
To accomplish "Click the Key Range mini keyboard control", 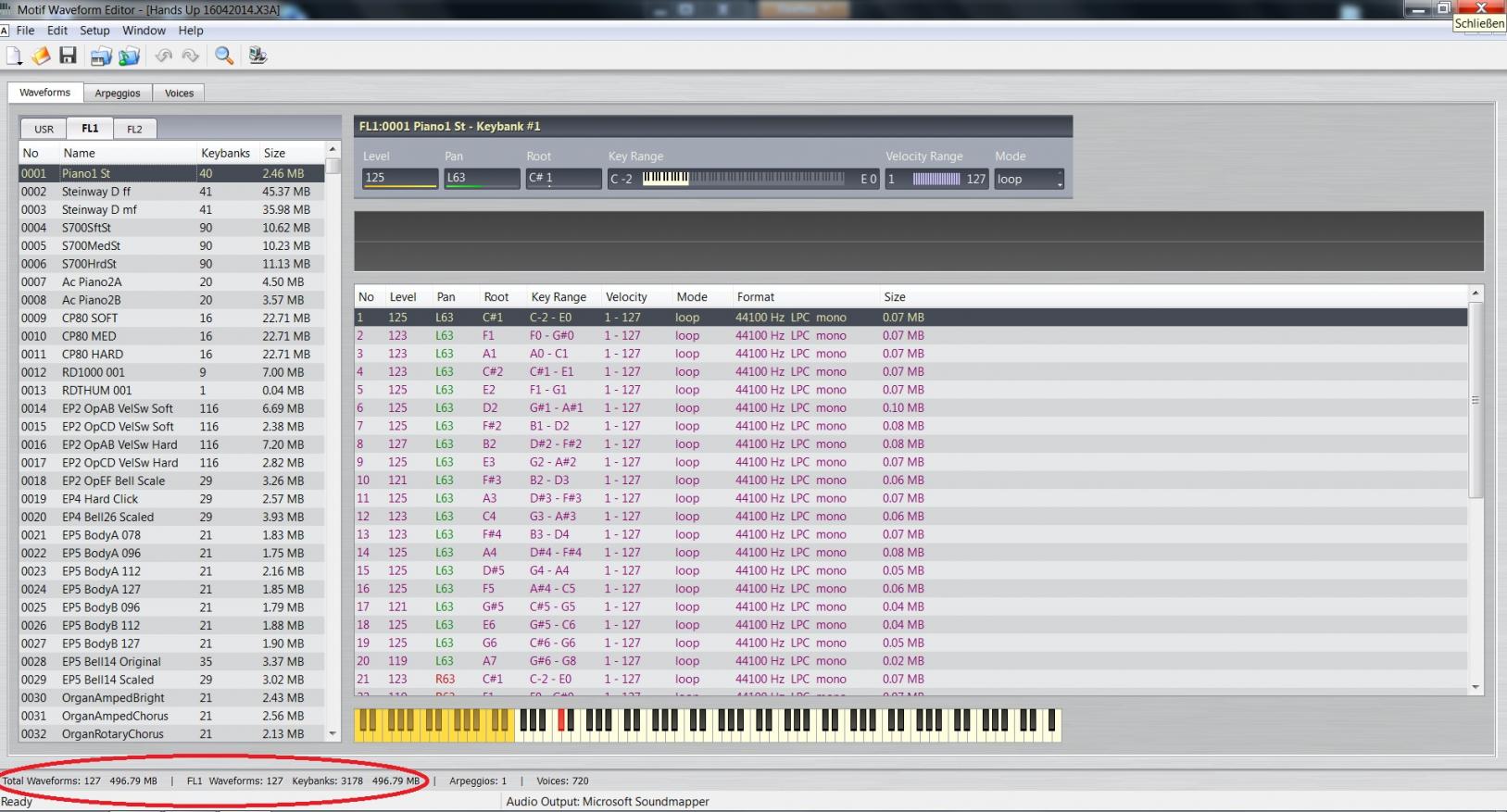I will coord(743,179).
